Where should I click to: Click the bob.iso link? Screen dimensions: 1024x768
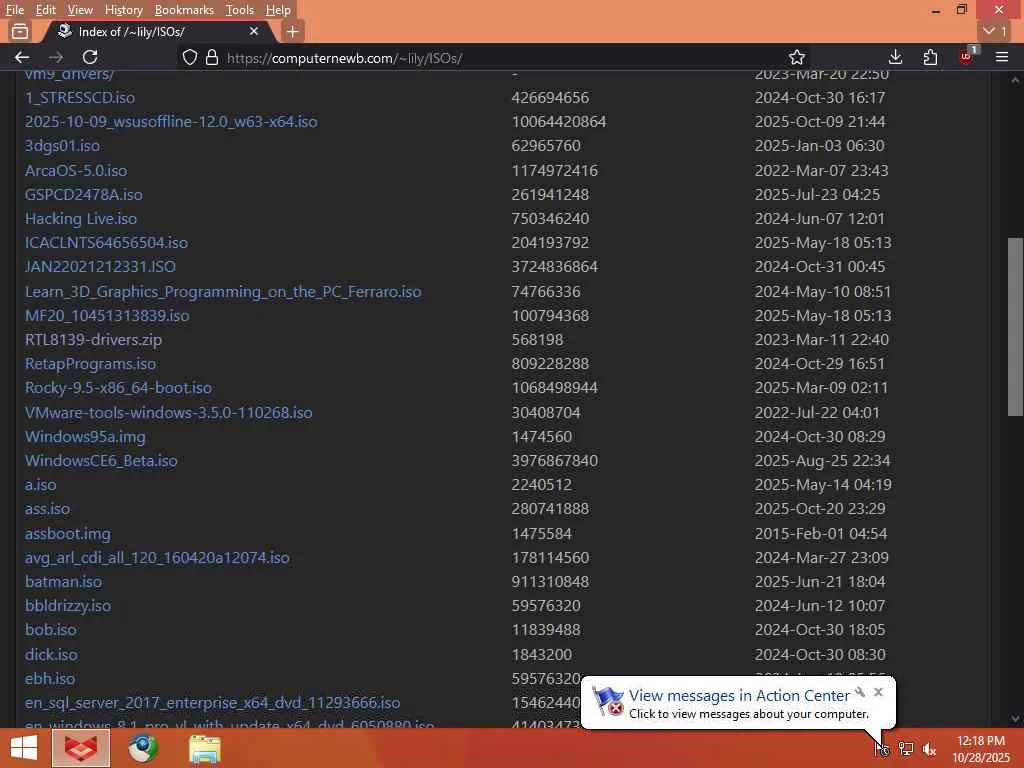point(51,630)
